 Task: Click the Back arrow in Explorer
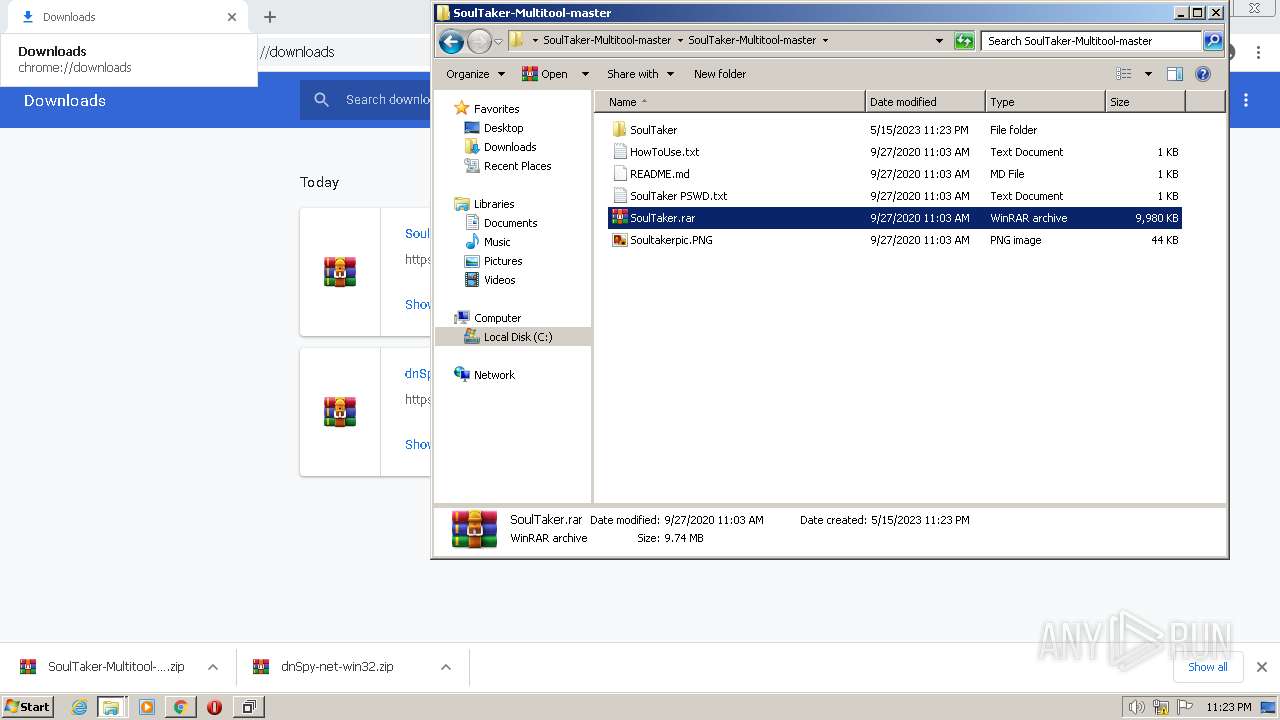[451, 41]
